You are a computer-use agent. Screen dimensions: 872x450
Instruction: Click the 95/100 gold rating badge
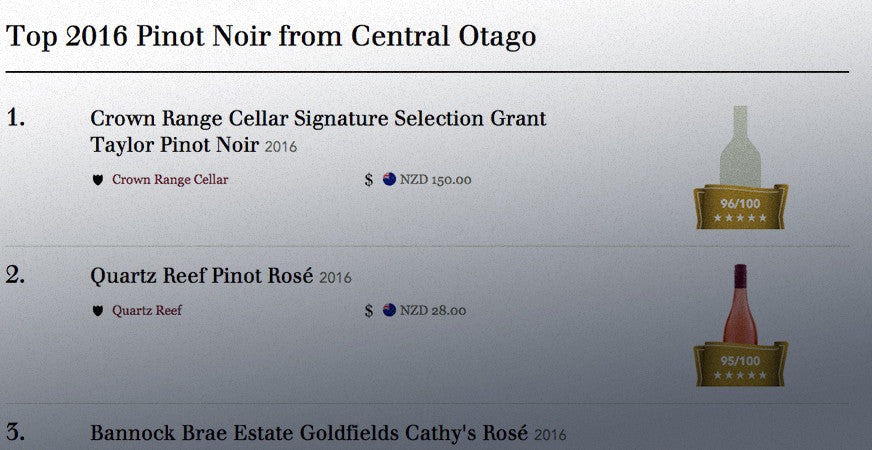(741, 364)
